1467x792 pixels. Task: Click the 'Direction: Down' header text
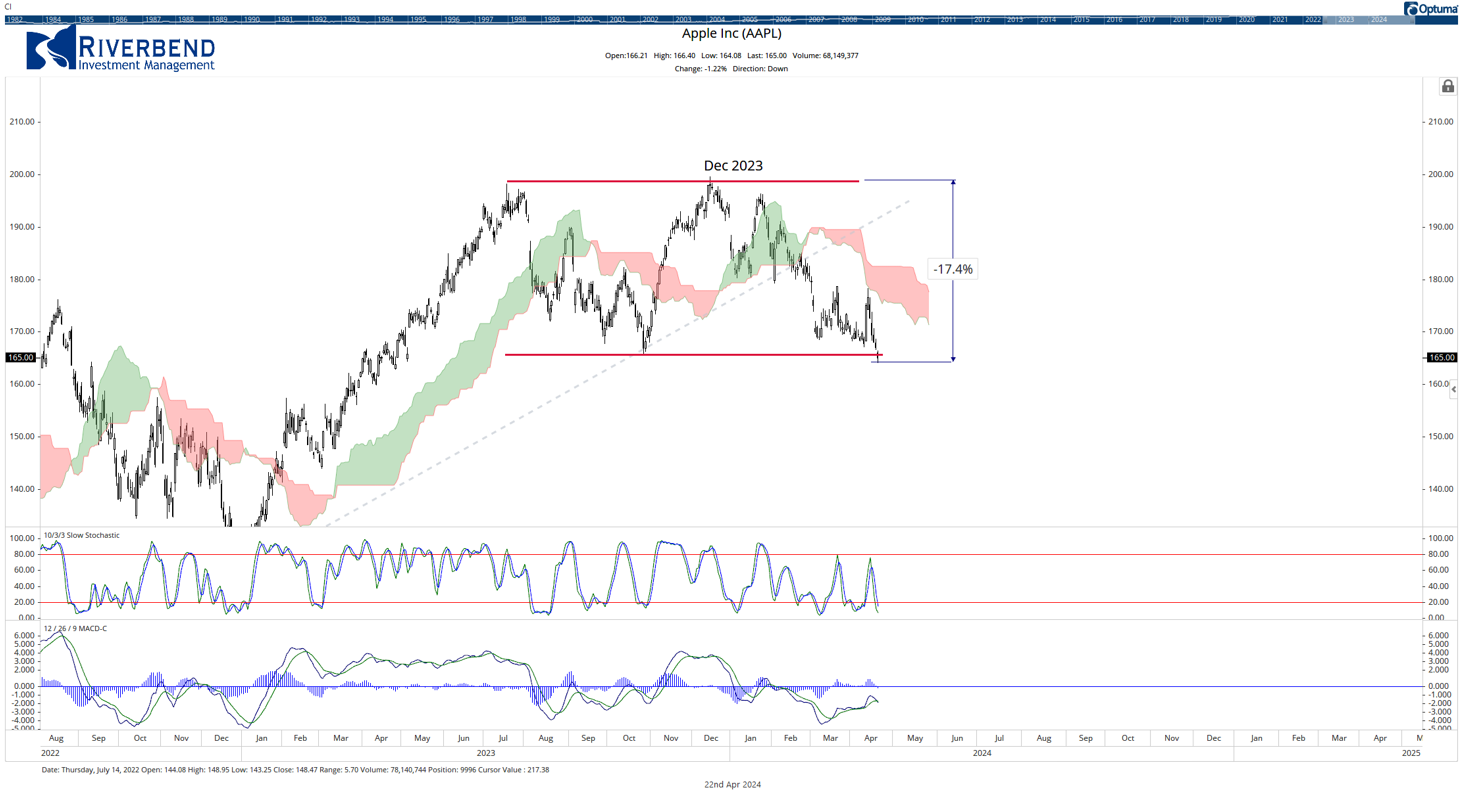760,69
